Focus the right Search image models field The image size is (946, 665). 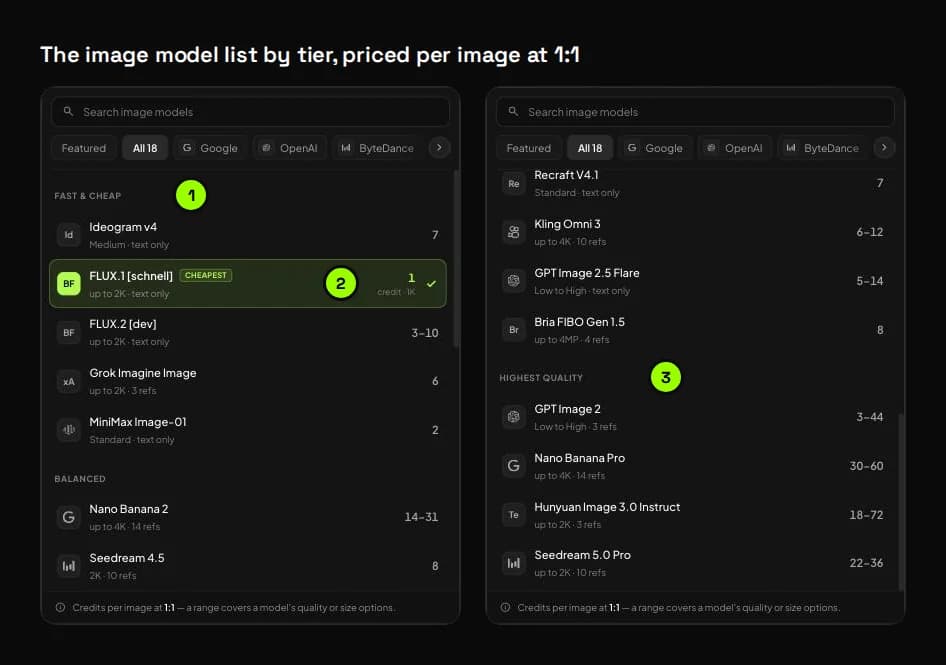(695, 112)
